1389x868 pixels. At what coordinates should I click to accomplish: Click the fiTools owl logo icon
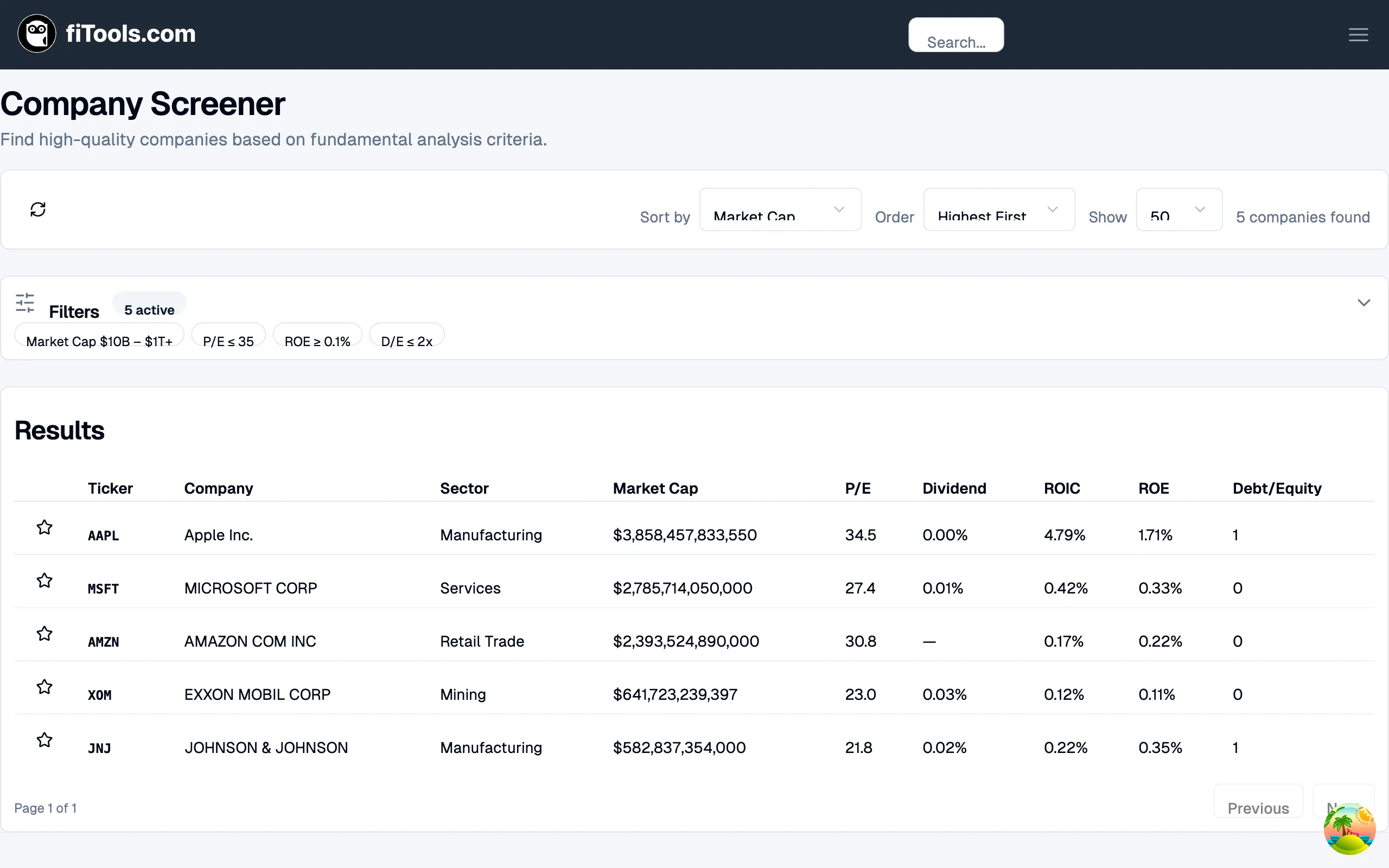(37, 34)
